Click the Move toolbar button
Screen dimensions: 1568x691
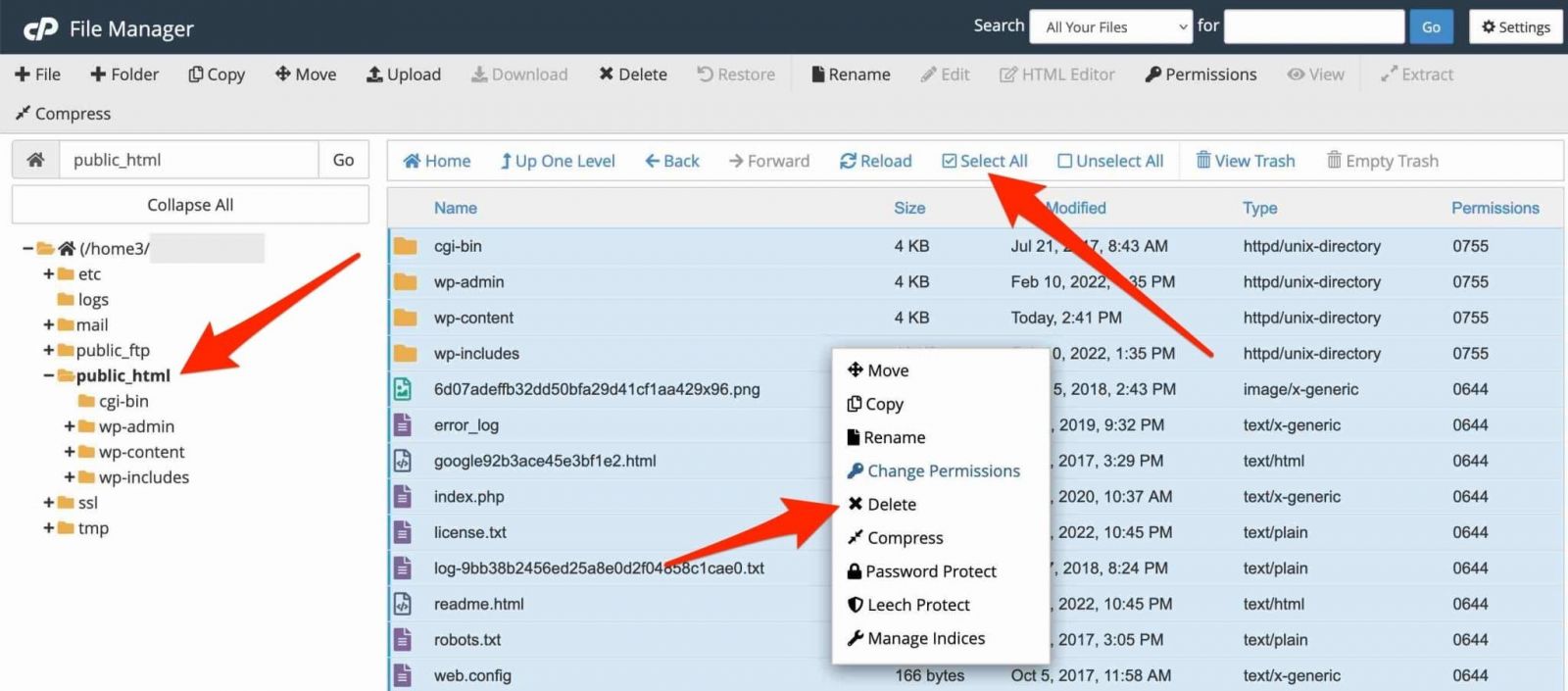coord(306,74)
